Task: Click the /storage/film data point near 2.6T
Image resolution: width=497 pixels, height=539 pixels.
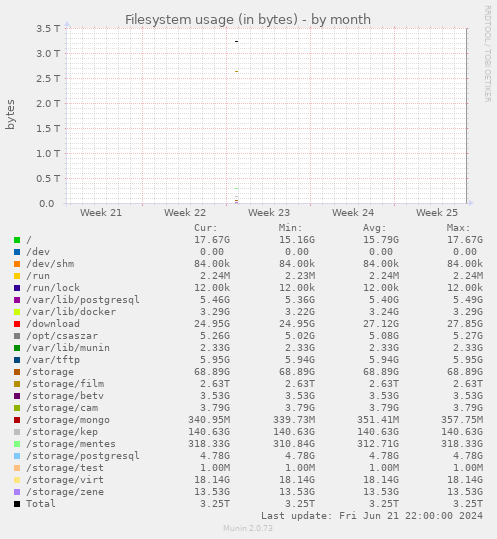Action: pyautogui.click(x=236, y=72)
